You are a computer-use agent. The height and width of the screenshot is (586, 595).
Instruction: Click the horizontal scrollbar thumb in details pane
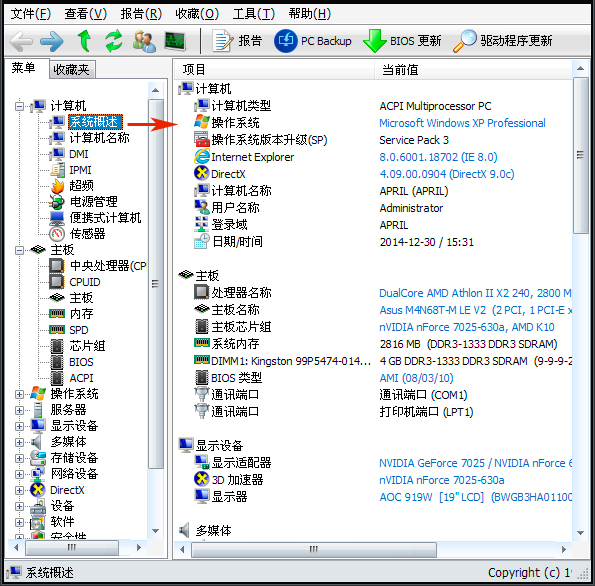point(314,549)
